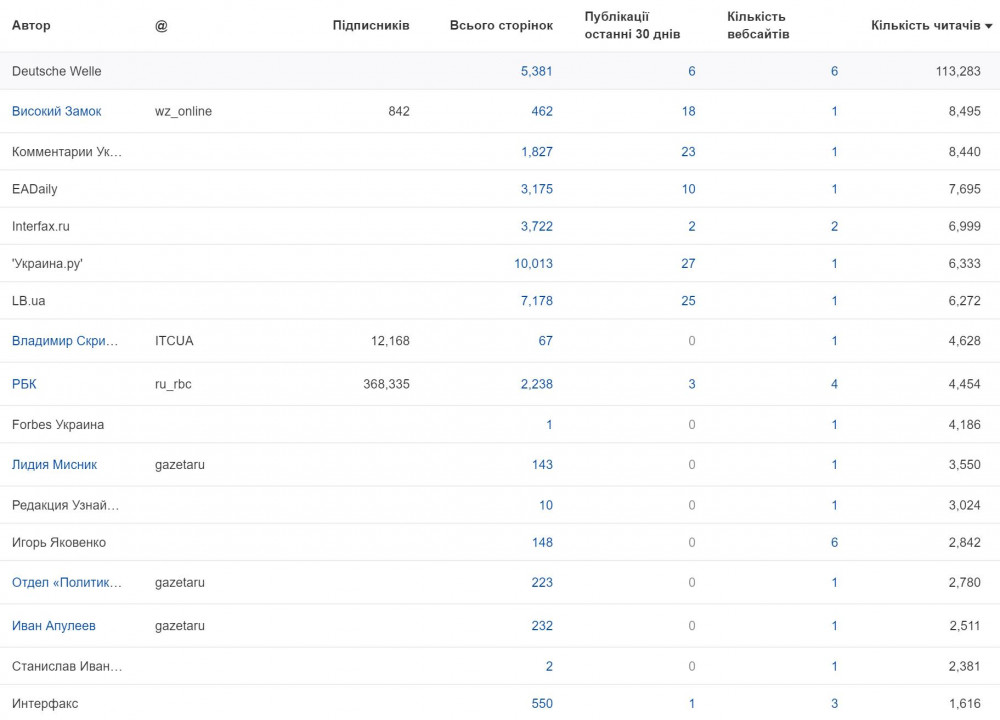Open Владимир Скри… pages count 67
This screenshot has width=1000, height=720.
coord(545,341)
